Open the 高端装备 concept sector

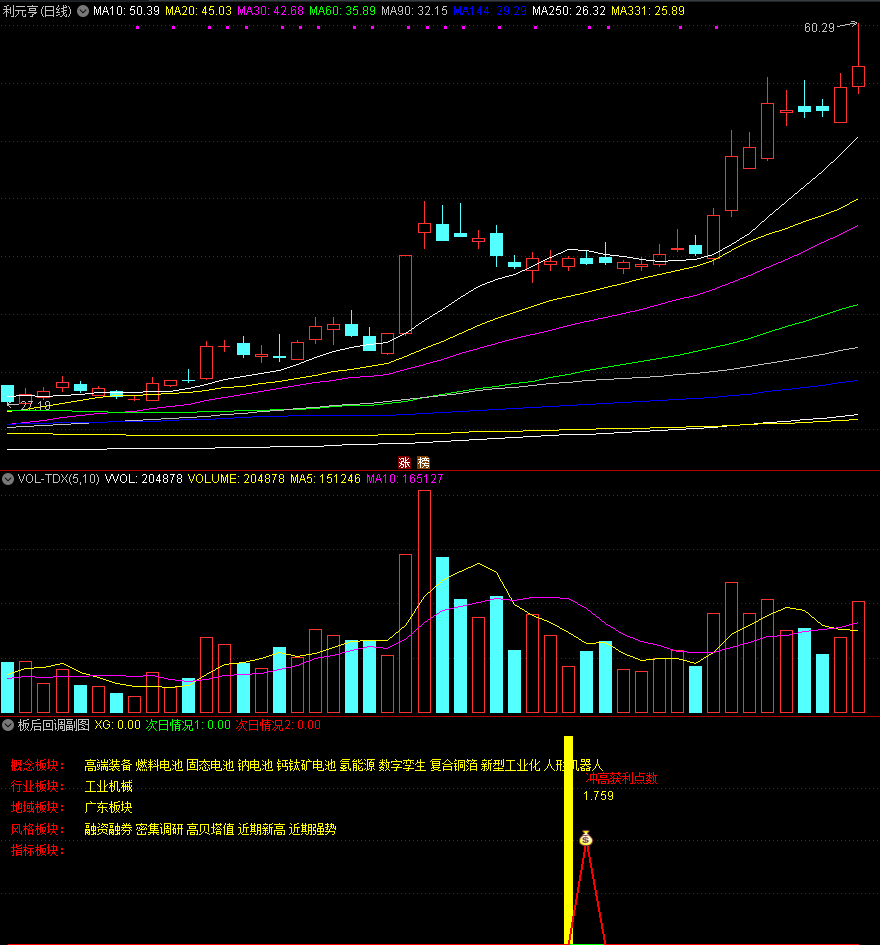[108, 766]
